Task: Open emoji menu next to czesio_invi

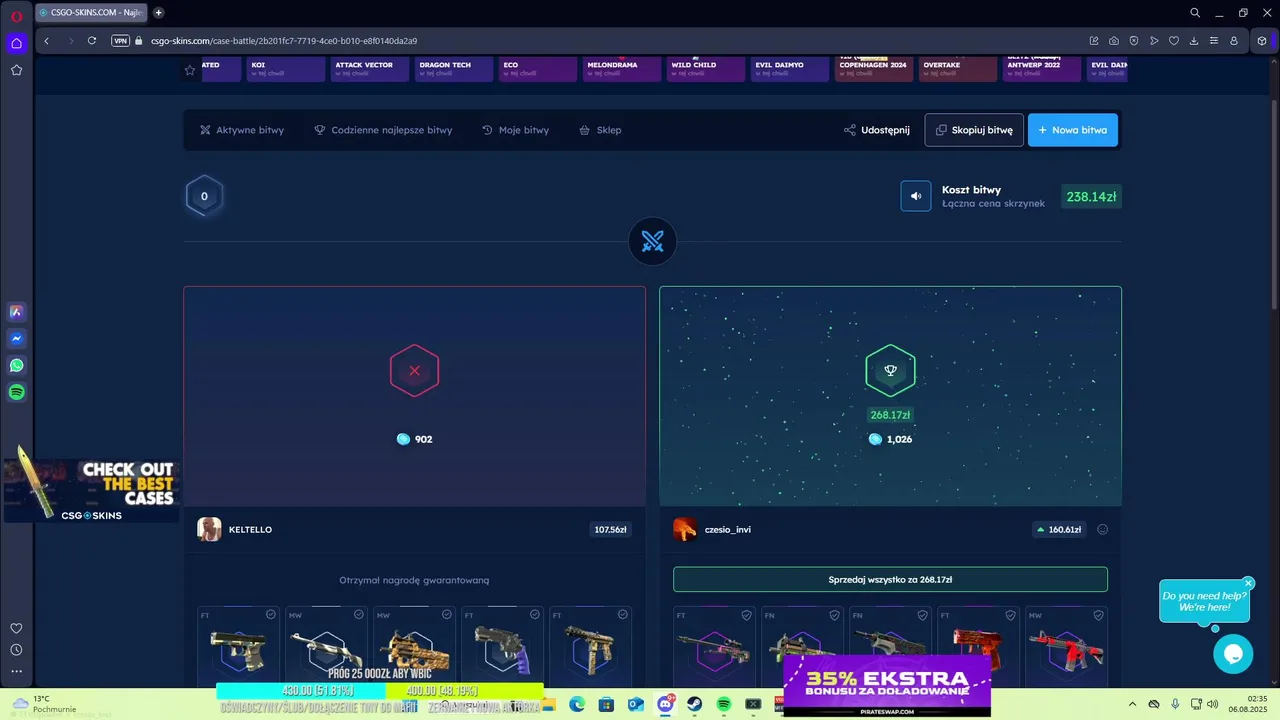Action: click(x=1102, y=530)
